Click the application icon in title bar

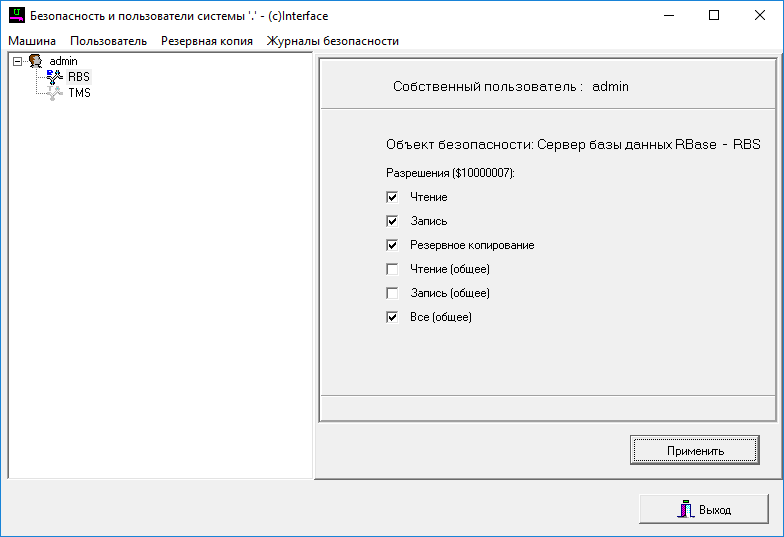(16, 16)
